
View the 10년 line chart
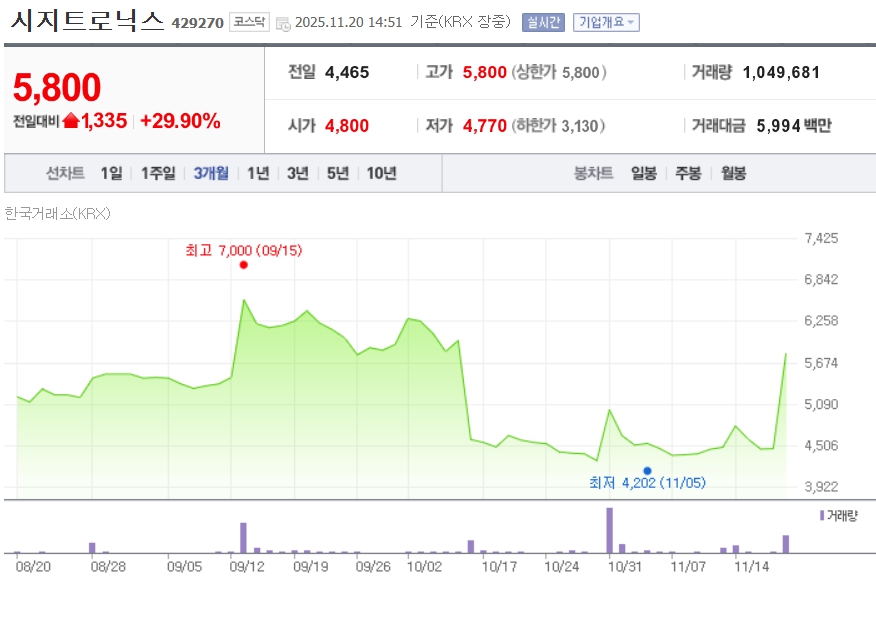(x=381, y=173)
